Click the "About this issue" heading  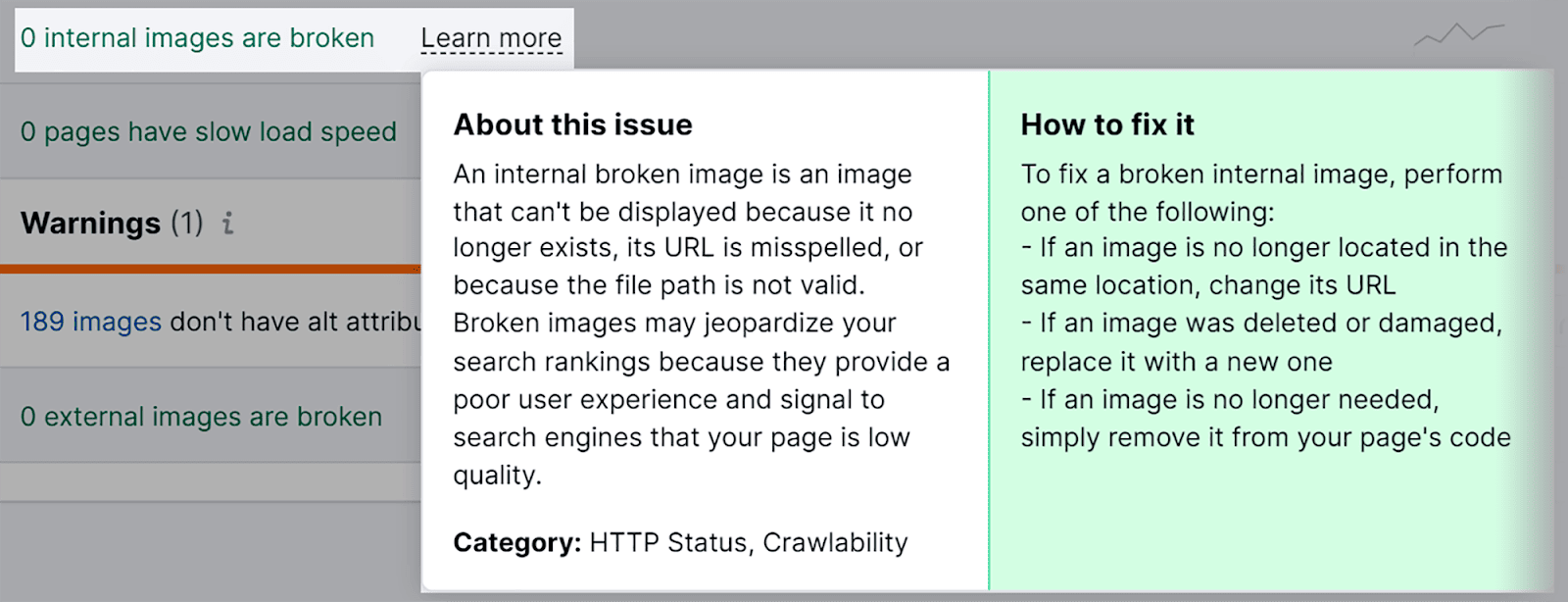572,125
